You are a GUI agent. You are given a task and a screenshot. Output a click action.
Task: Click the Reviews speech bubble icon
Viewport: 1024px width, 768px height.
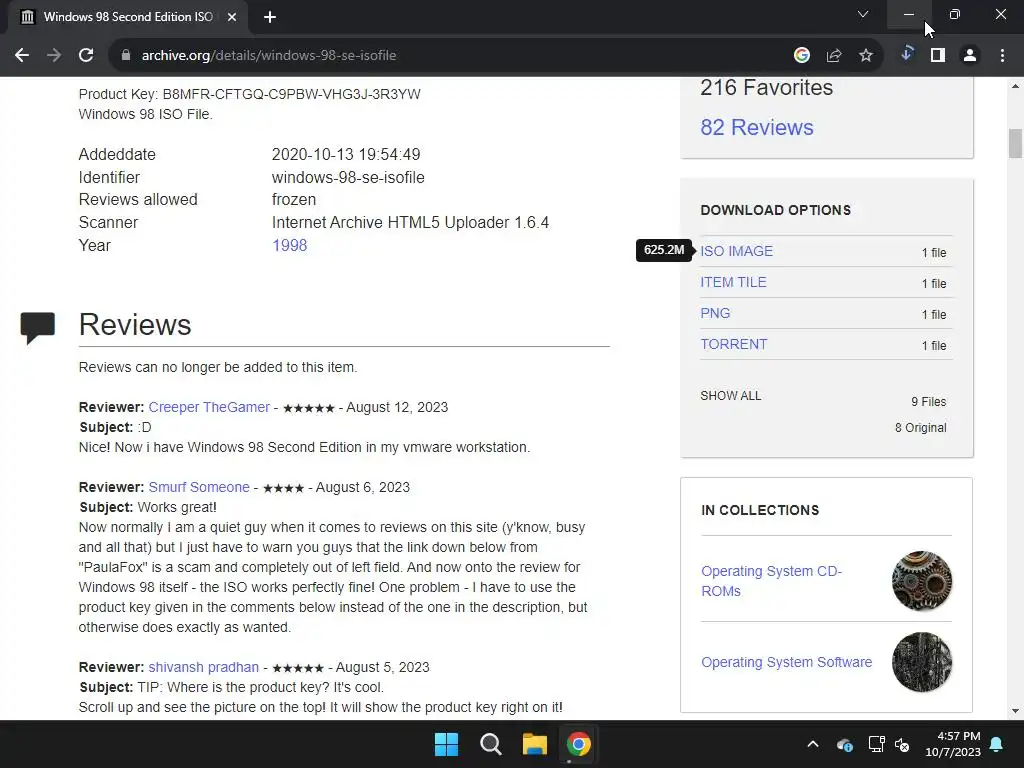[38, 327]
